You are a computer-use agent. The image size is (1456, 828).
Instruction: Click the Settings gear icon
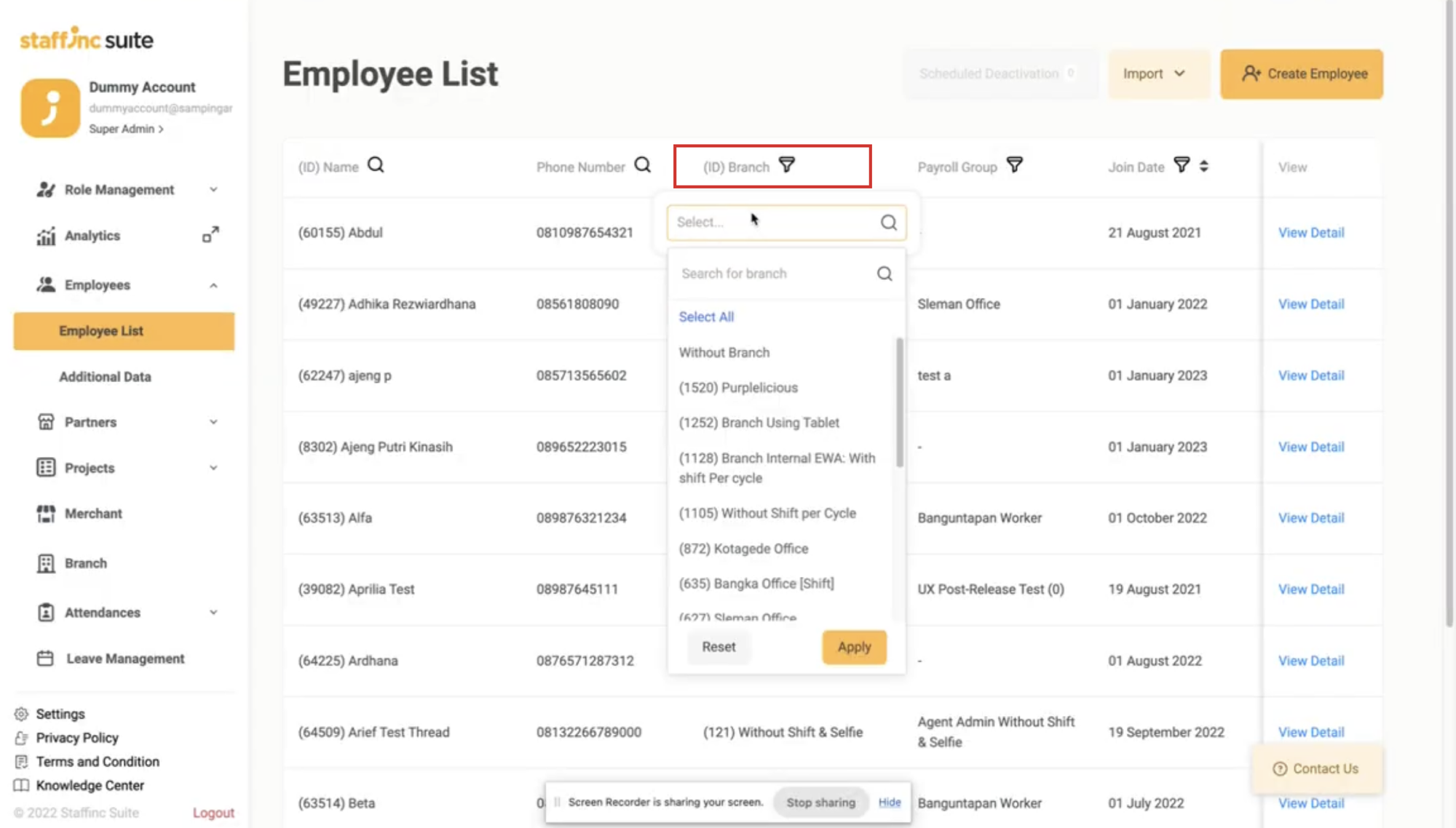tap(21, 714)
